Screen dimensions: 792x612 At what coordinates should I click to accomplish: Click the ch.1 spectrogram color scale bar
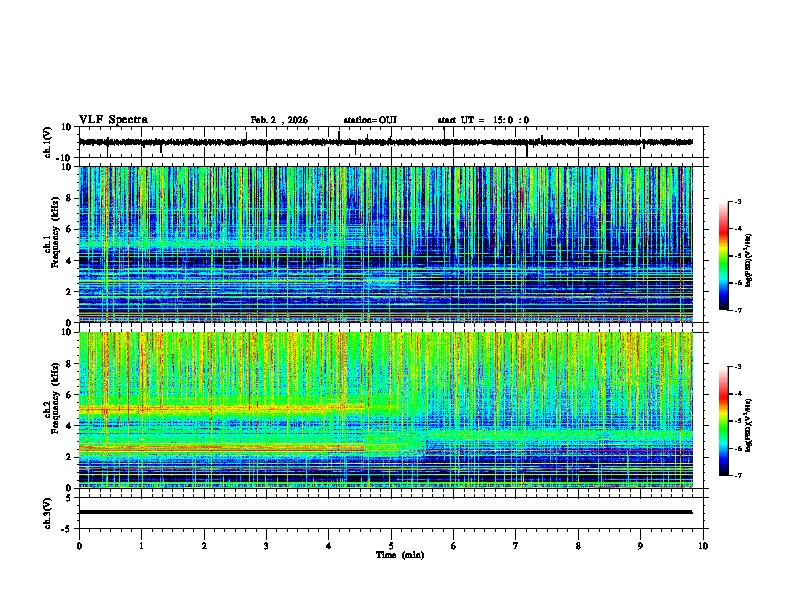click(x=724, y=256)
